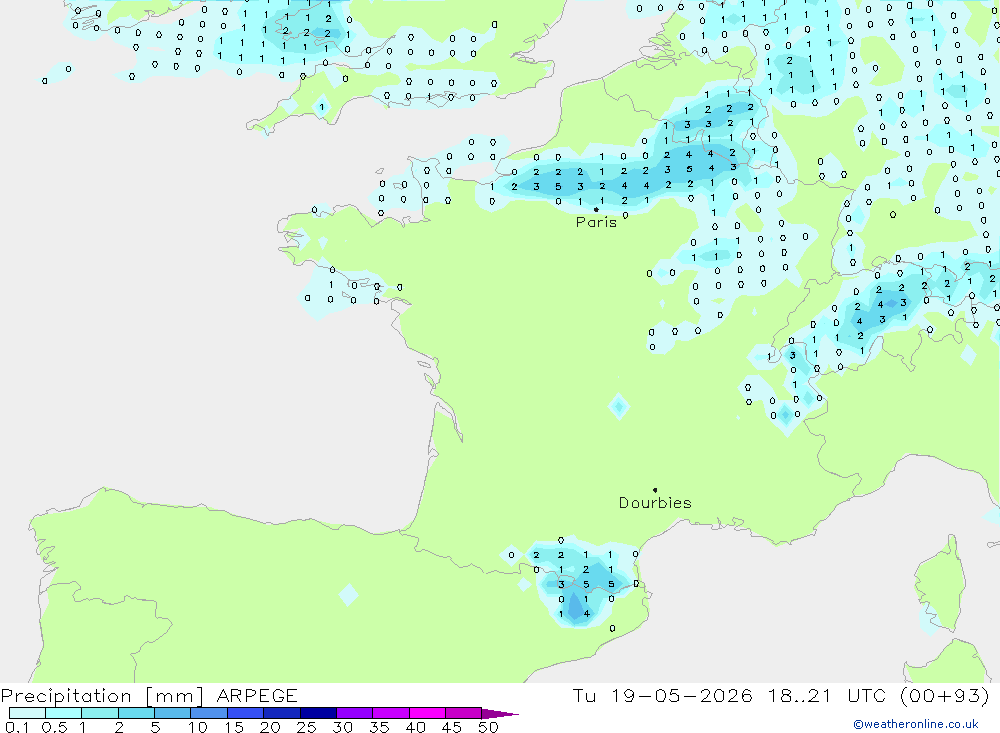Viewport: 1000px width, 733px height.
Task: Pick the 1–2 mm legend swatch
Action: 100,713
